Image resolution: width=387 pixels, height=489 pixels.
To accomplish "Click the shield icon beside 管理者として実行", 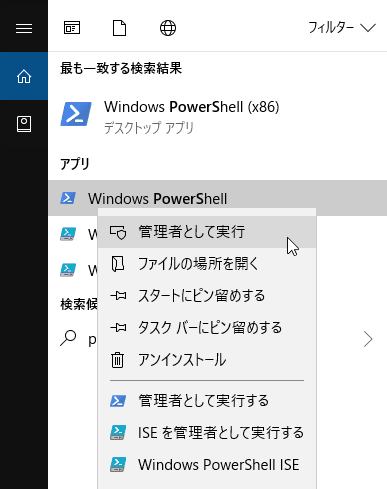I will 118,233.
